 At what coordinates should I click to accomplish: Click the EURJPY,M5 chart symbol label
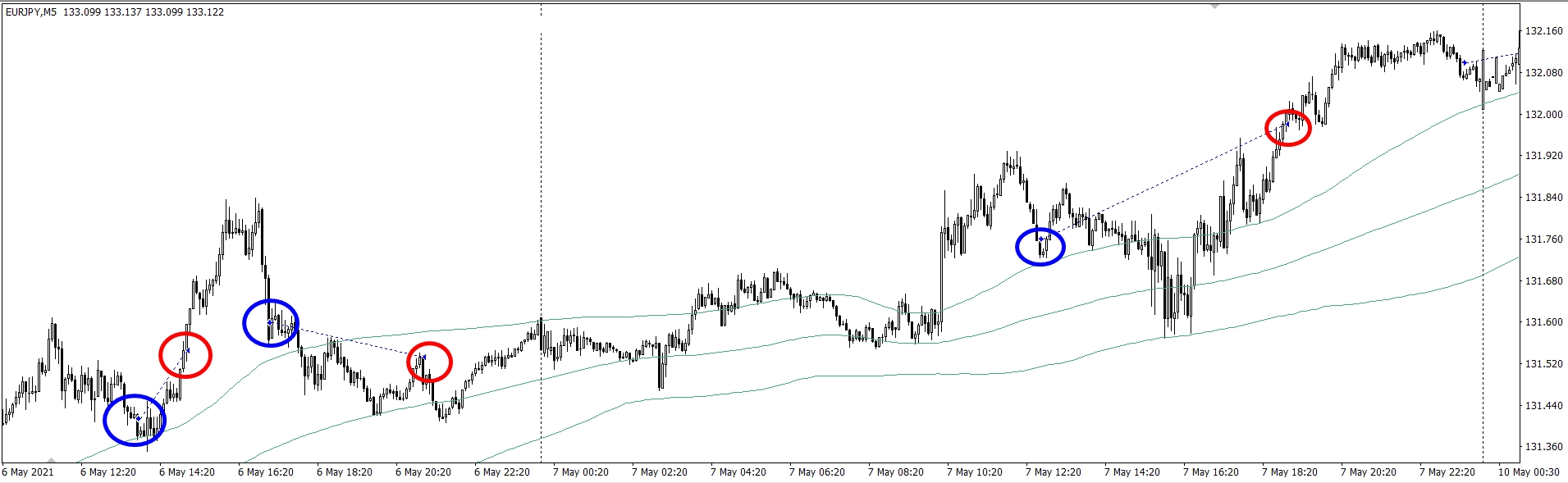(x=31, y=12)
